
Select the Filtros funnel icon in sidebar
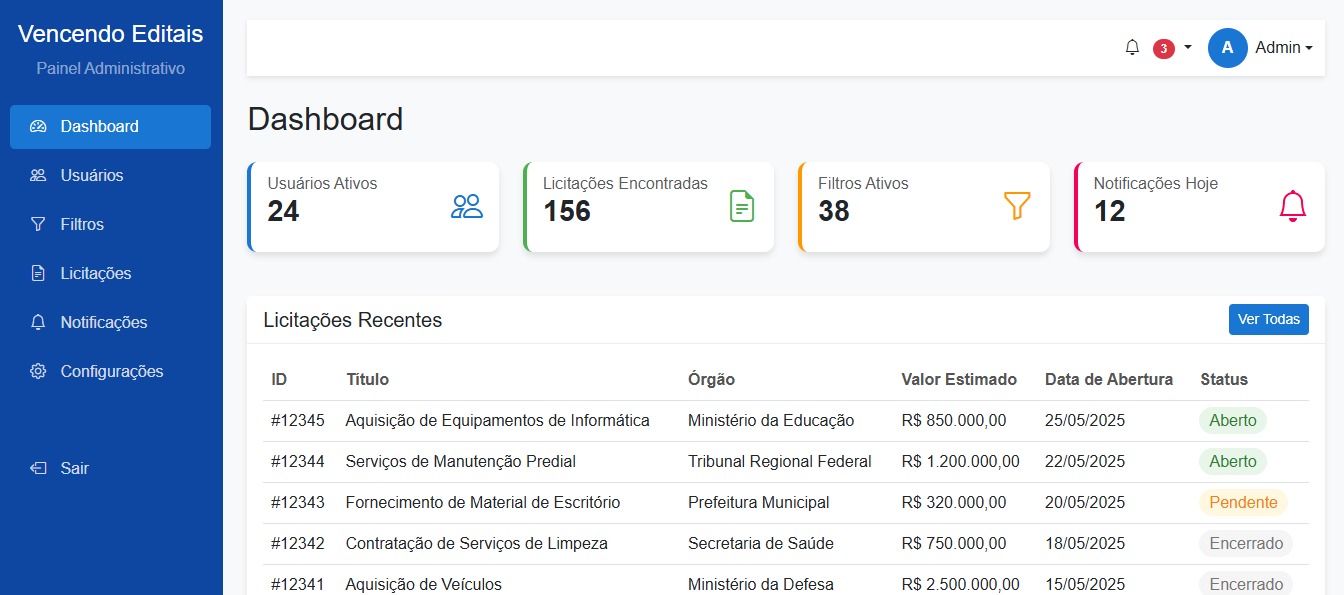tap(37, 224)
